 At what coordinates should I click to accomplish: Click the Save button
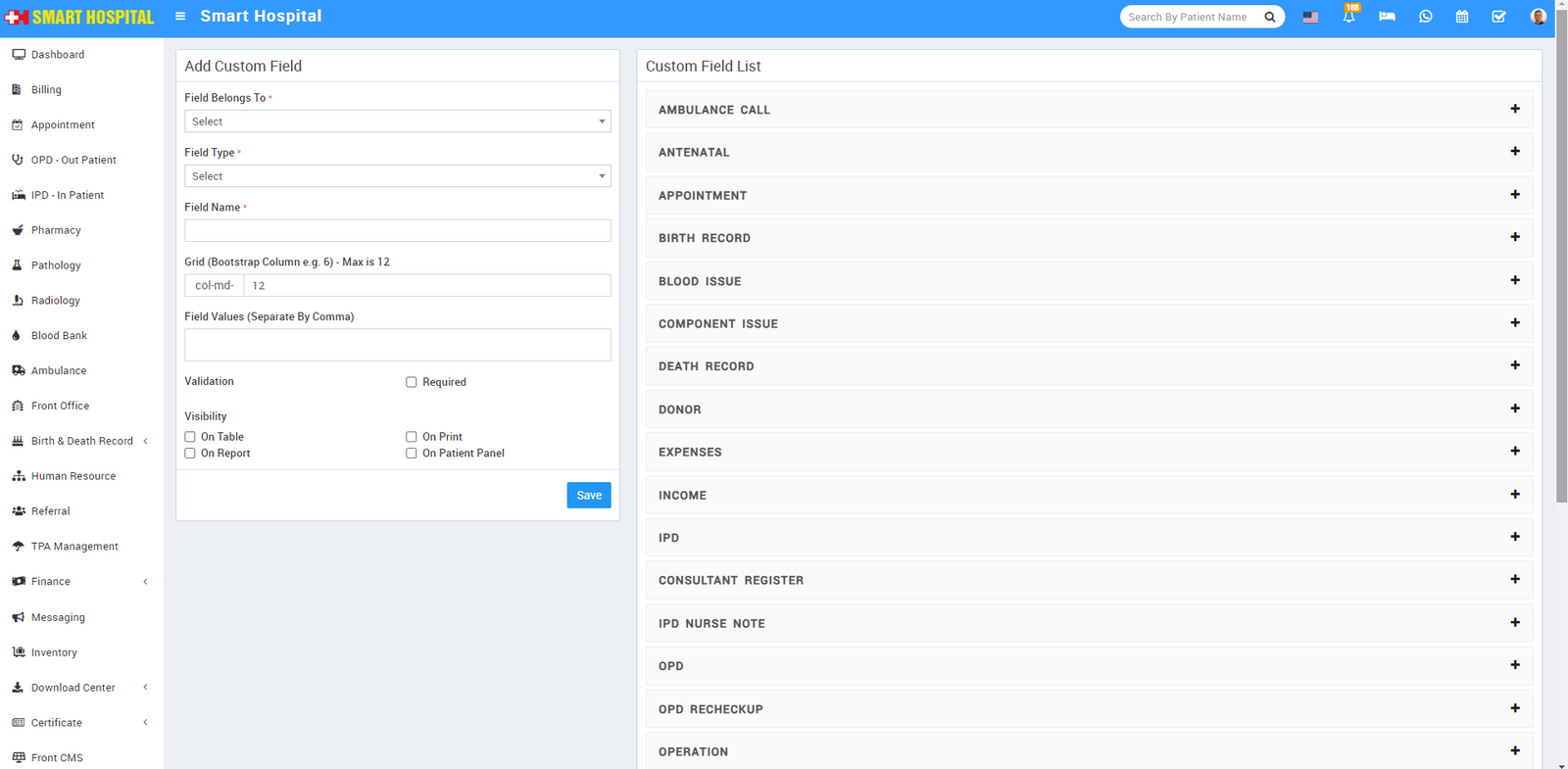pyautogui.click(x=588, y=495)
